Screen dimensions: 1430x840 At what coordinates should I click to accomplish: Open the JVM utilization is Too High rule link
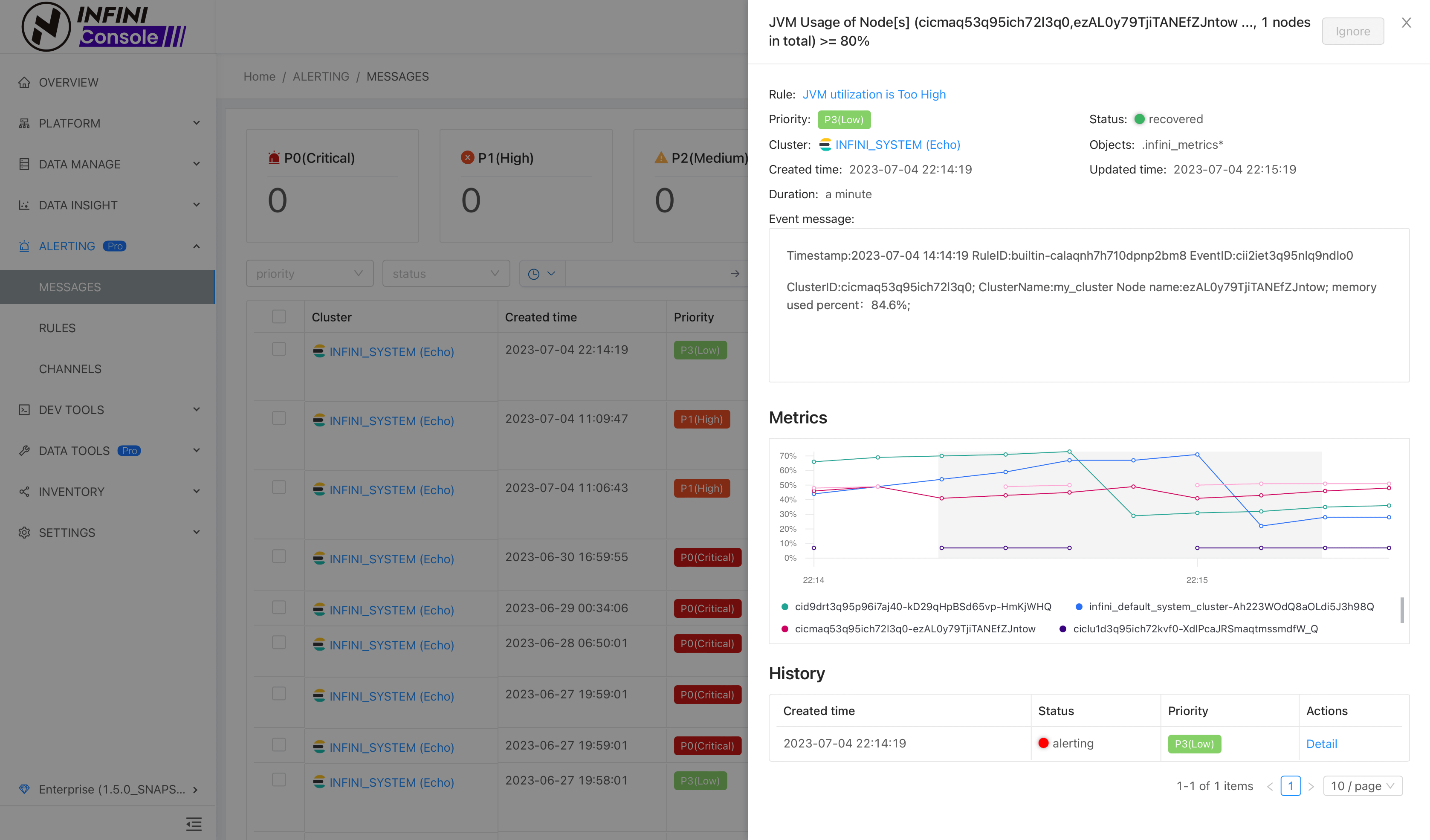[x=874, y=94]
